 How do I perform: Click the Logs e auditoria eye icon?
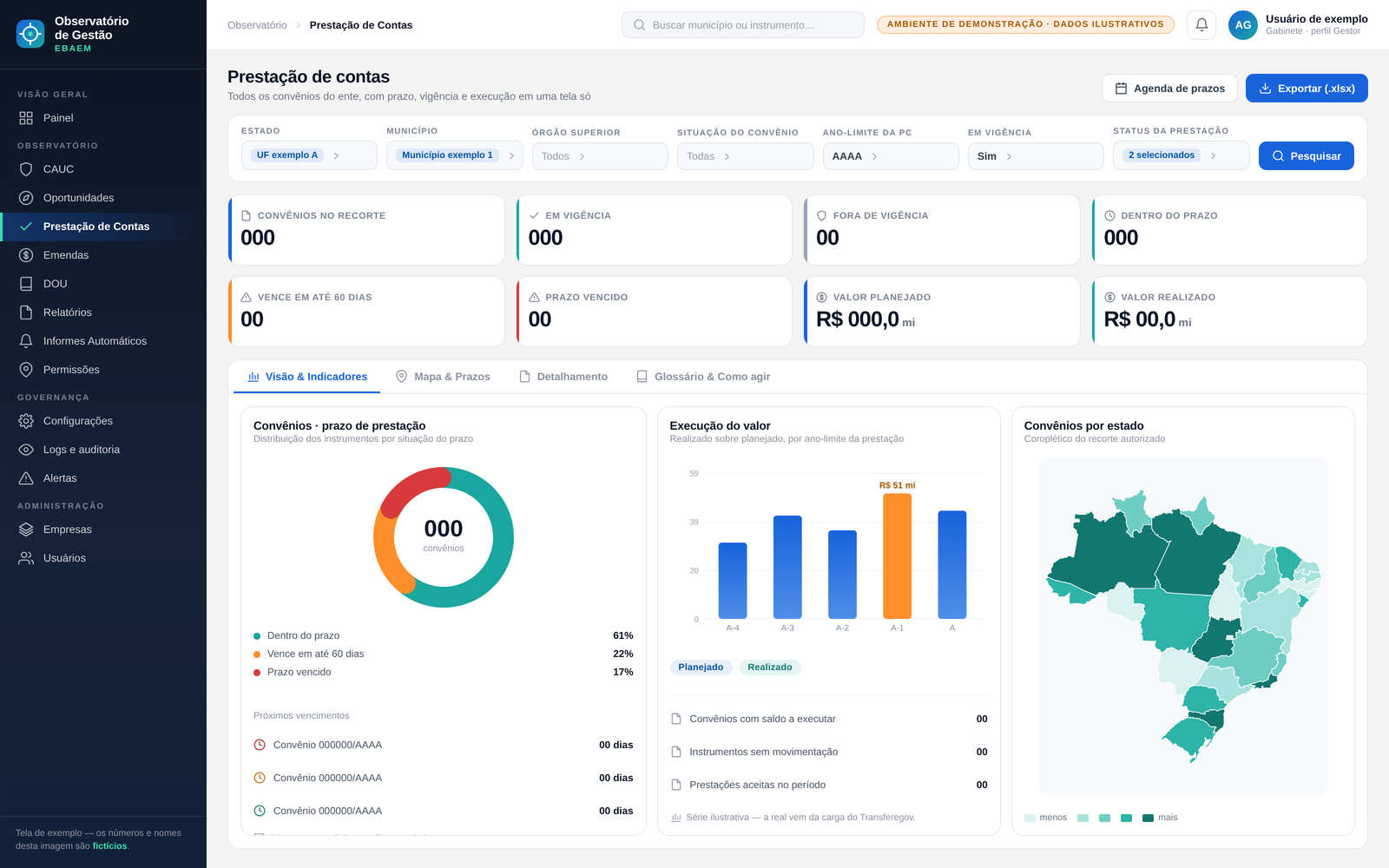click(x=26, y=450)
